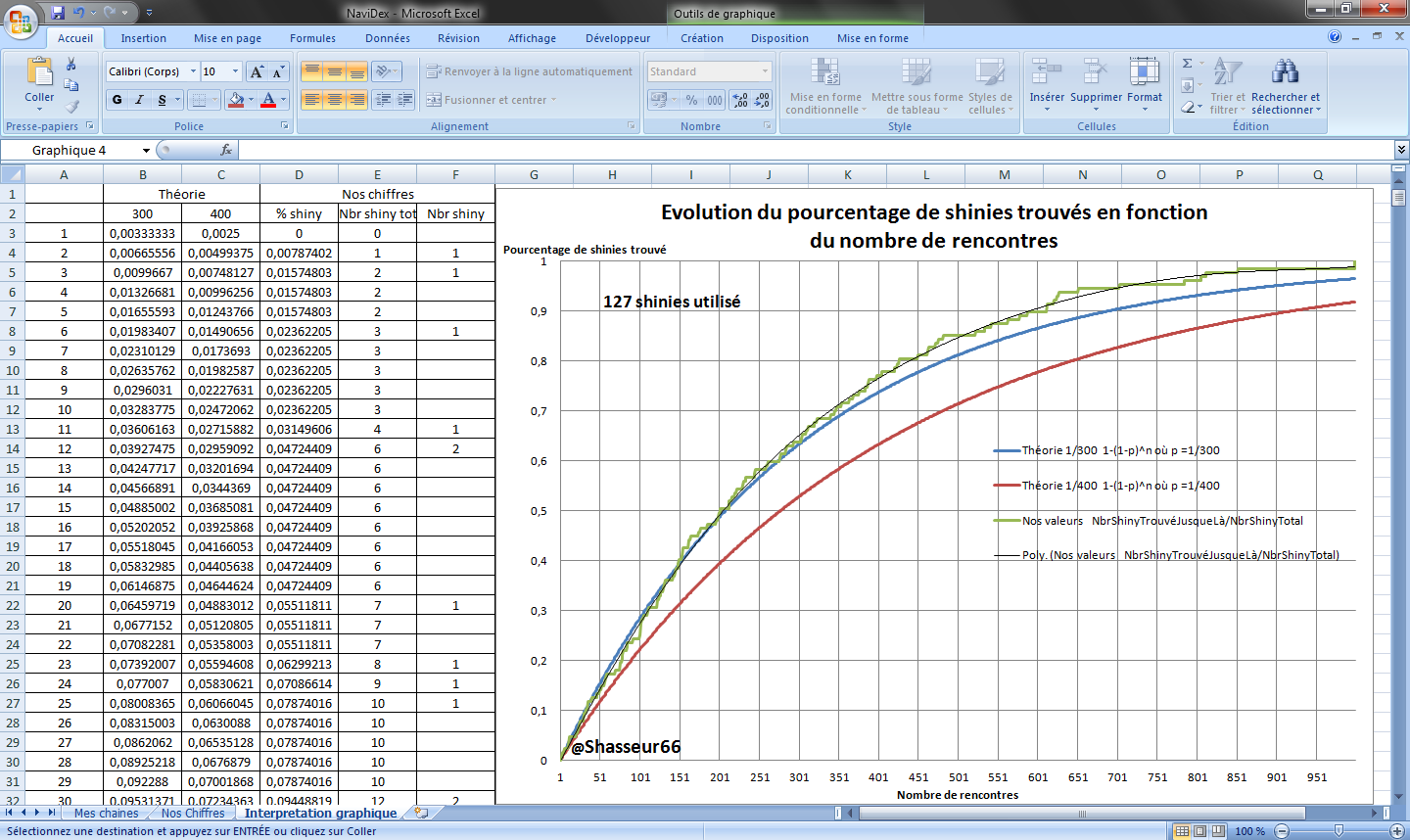The width and height of the screenshot is (1410, 840).
Task: Open Excel help question mark
Action: click(x=1335, y=36)
